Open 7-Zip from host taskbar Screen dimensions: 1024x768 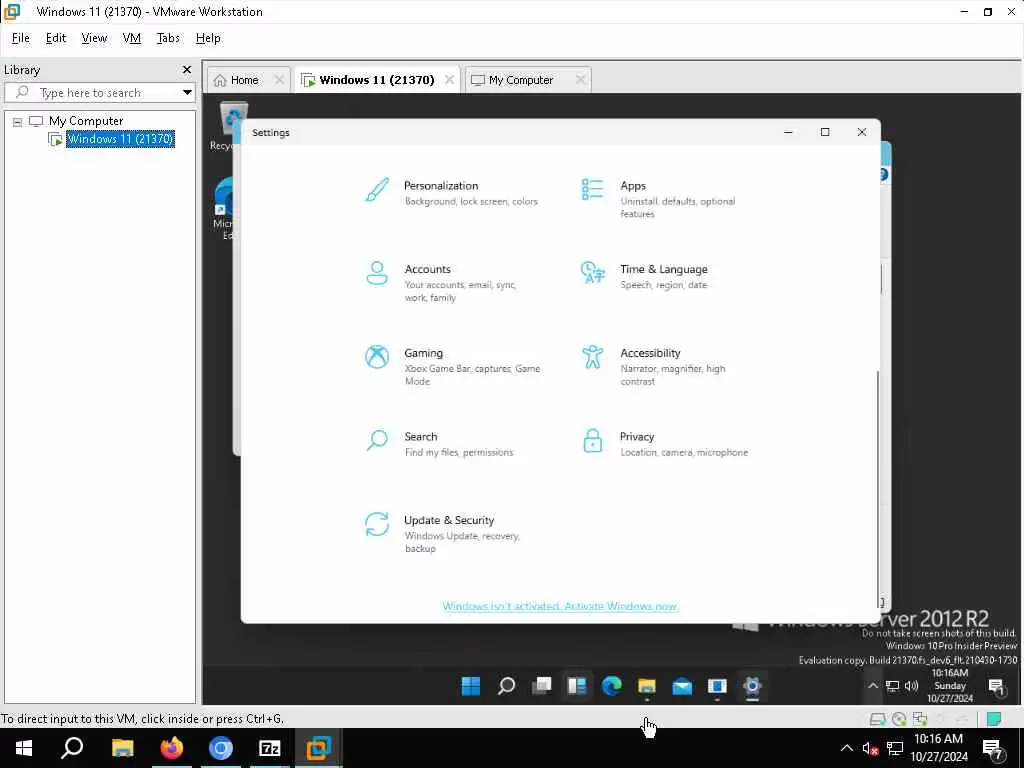point(270,748)
